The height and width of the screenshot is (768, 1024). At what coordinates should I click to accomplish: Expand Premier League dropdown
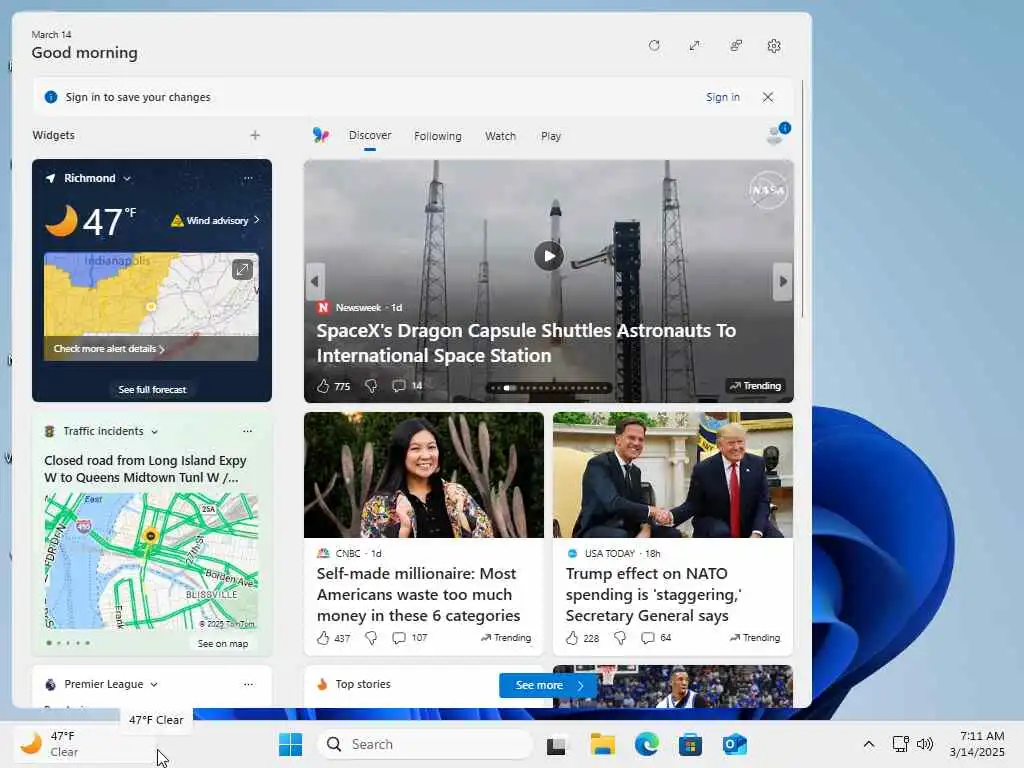click(x=154, y=684)
